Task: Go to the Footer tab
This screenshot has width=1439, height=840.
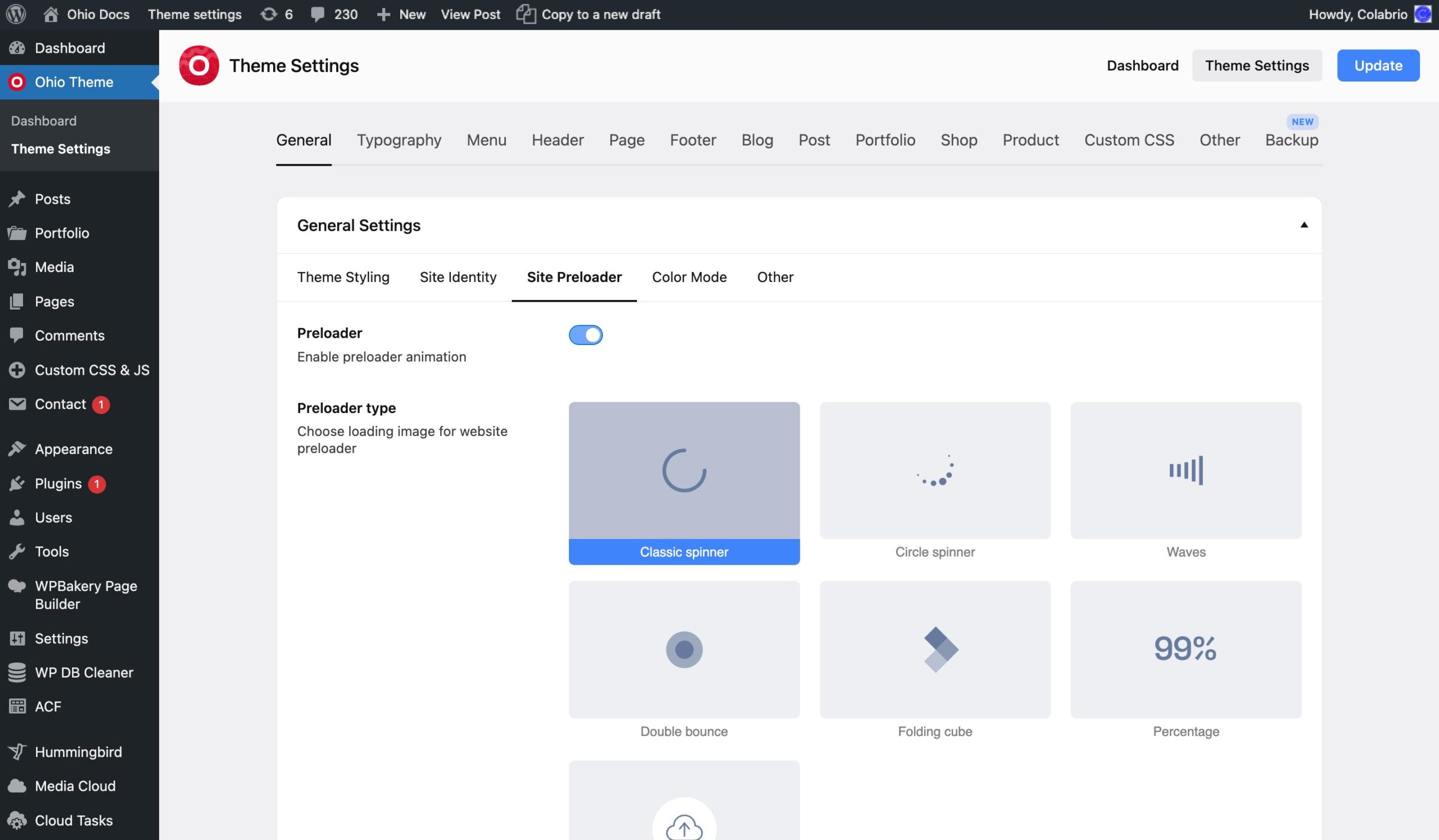Action: pos(693,140)
